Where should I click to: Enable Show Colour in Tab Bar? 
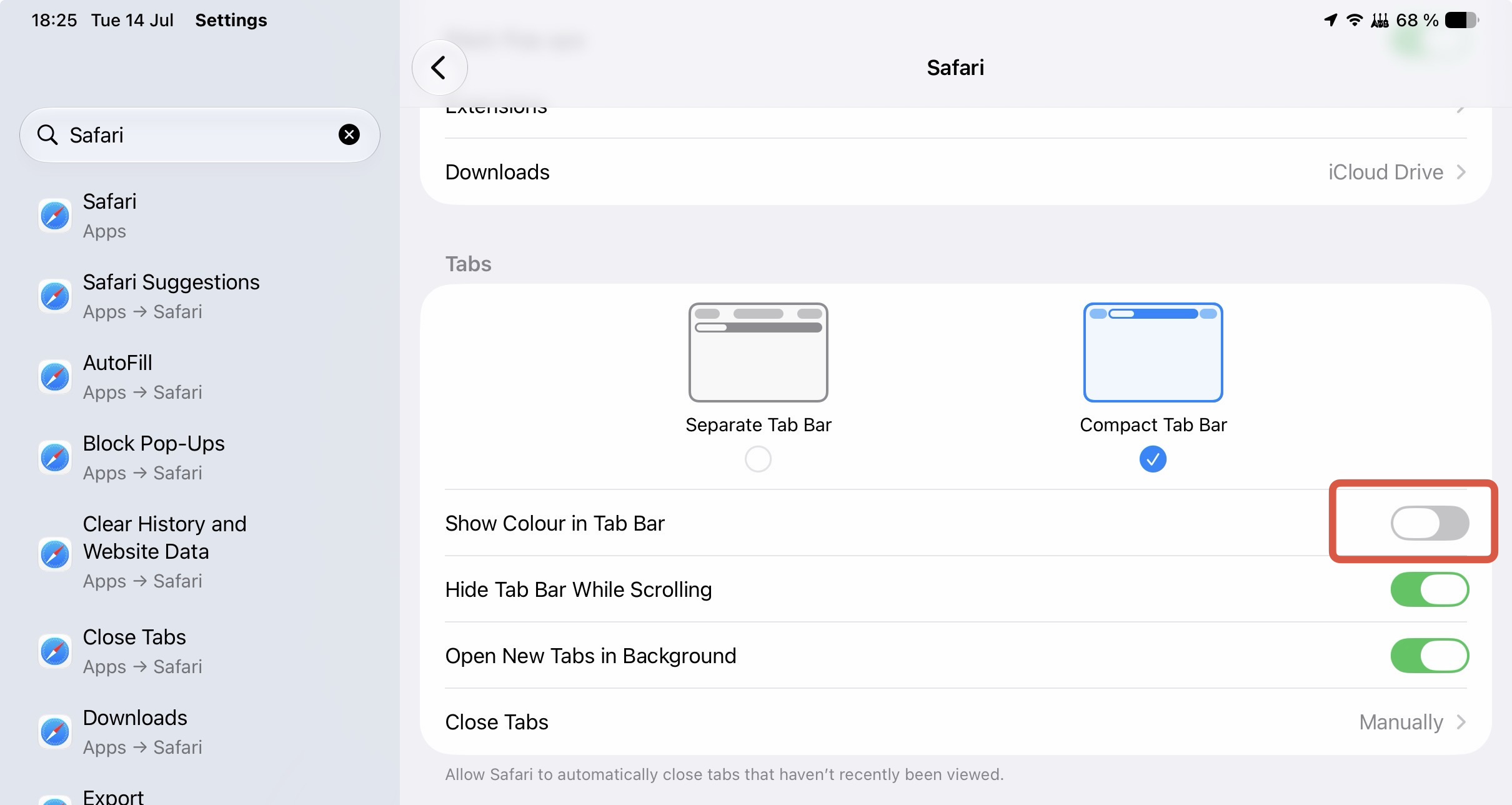1430,523
